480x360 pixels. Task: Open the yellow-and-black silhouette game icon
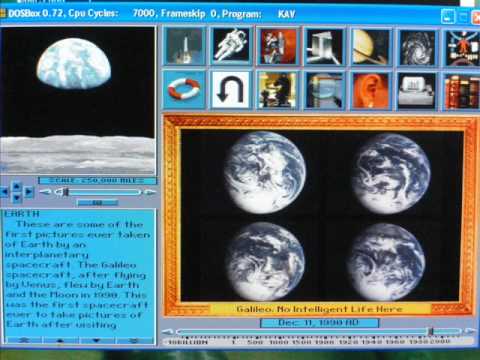coord(277,90)
